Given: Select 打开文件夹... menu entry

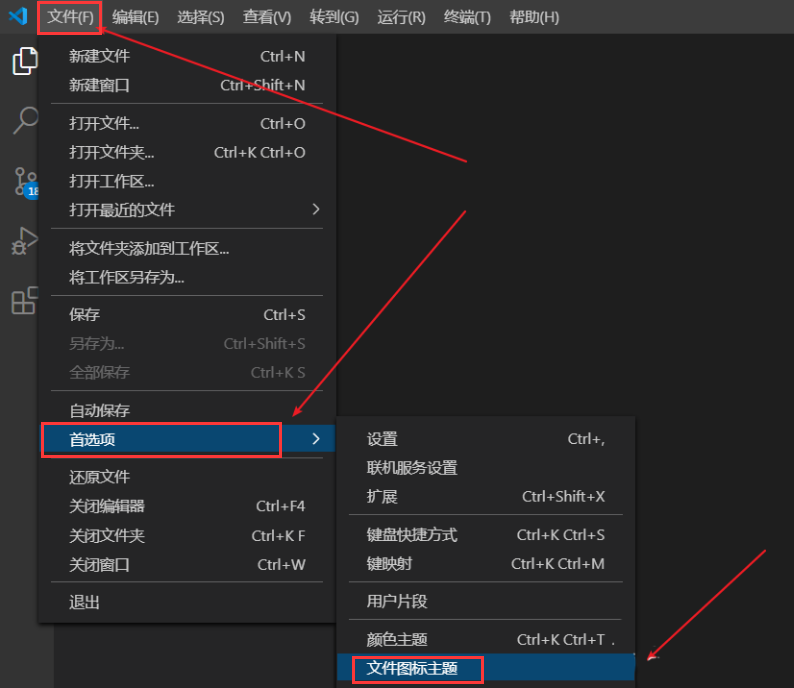Looking at the screenshot, I should 187,152.
